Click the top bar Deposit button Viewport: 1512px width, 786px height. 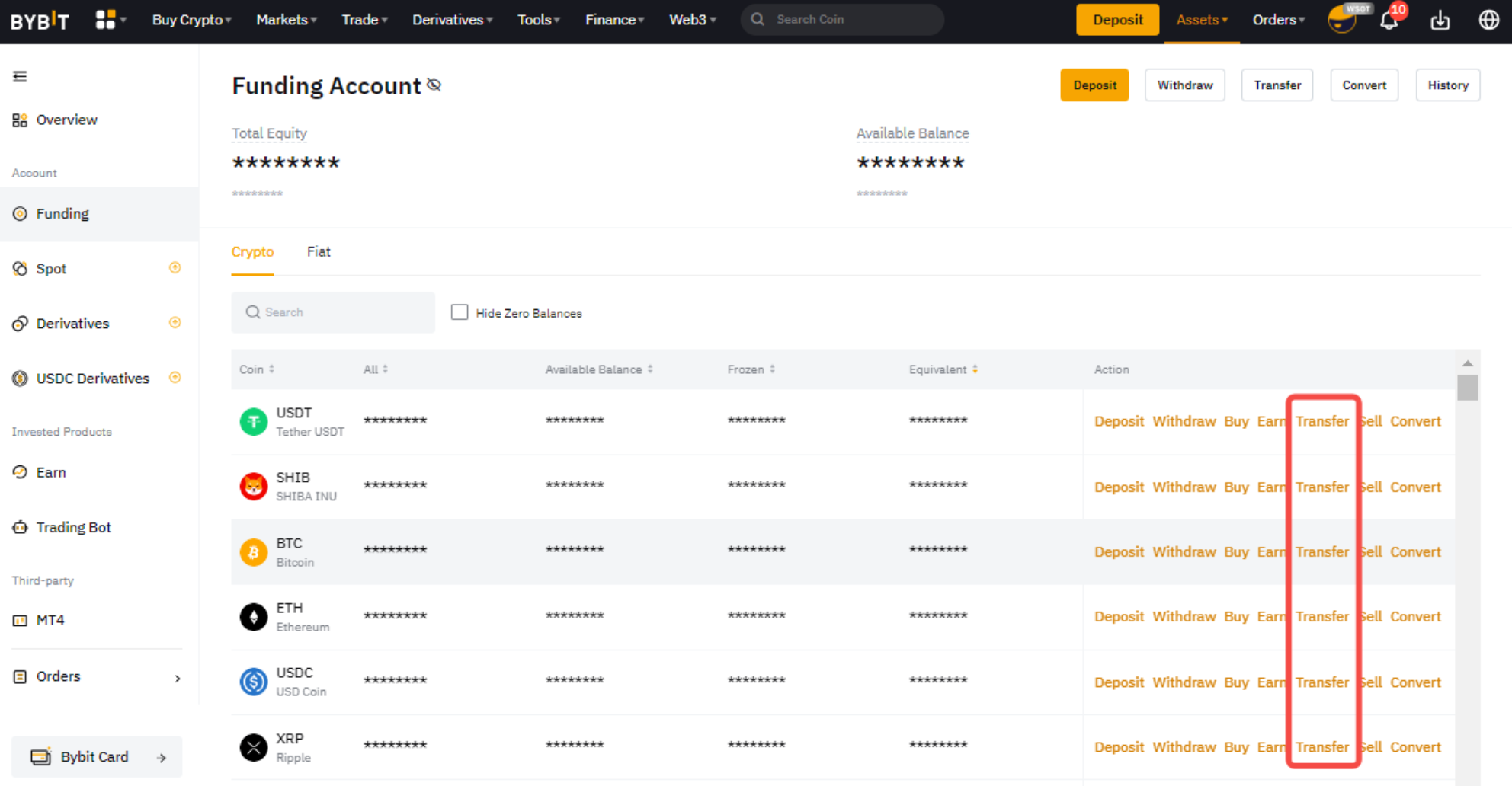1118,20
